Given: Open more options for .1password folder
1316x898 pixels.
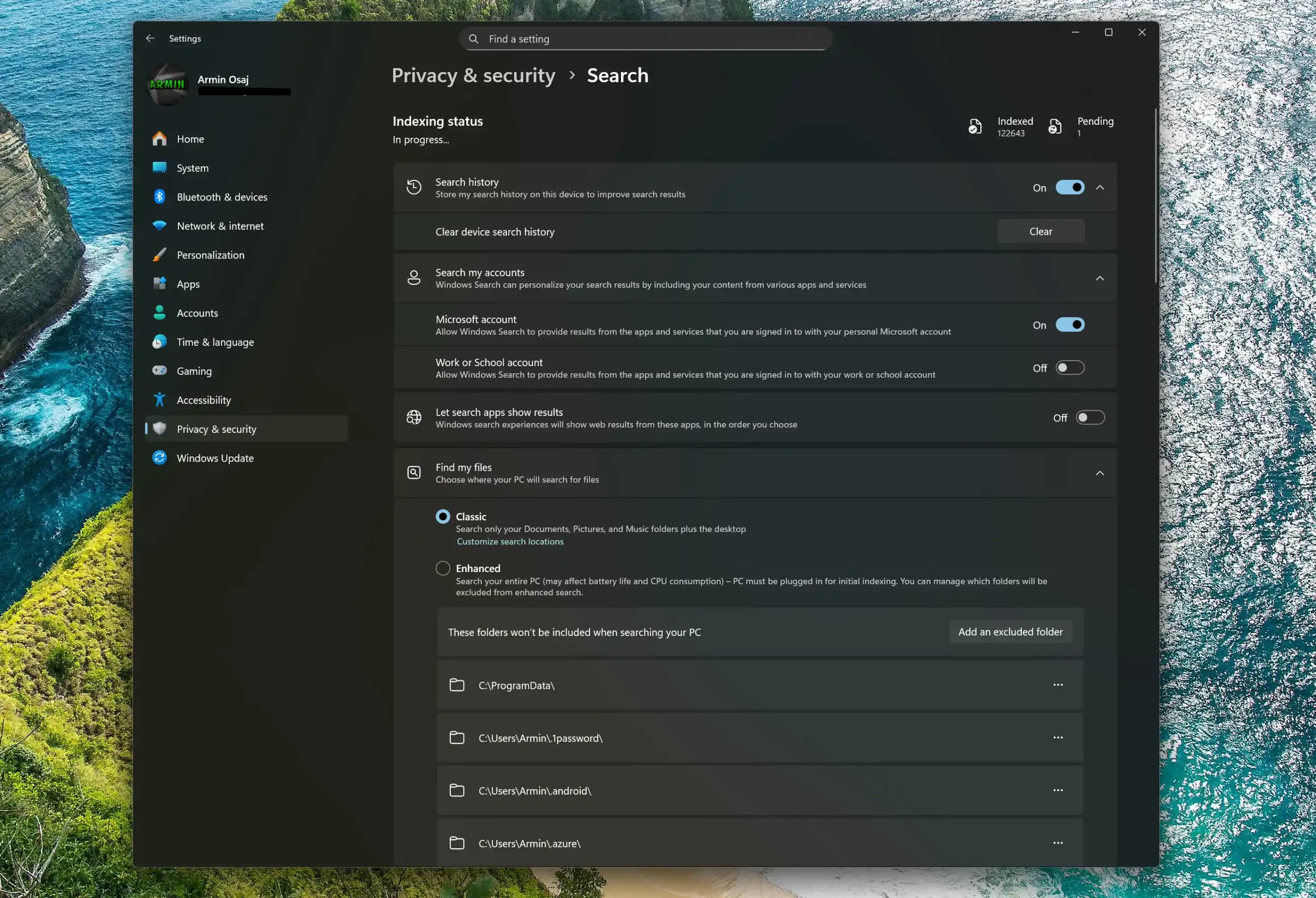Looking at the screenshot, I should [x=1058, y=737].
